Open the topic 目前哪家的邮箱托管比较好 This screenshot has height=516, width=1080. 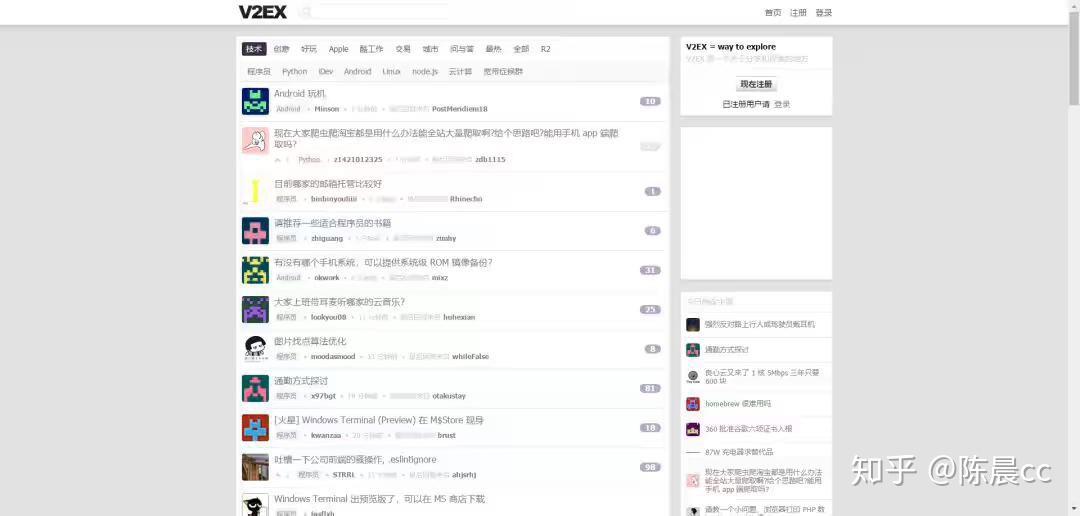point(328,184)
